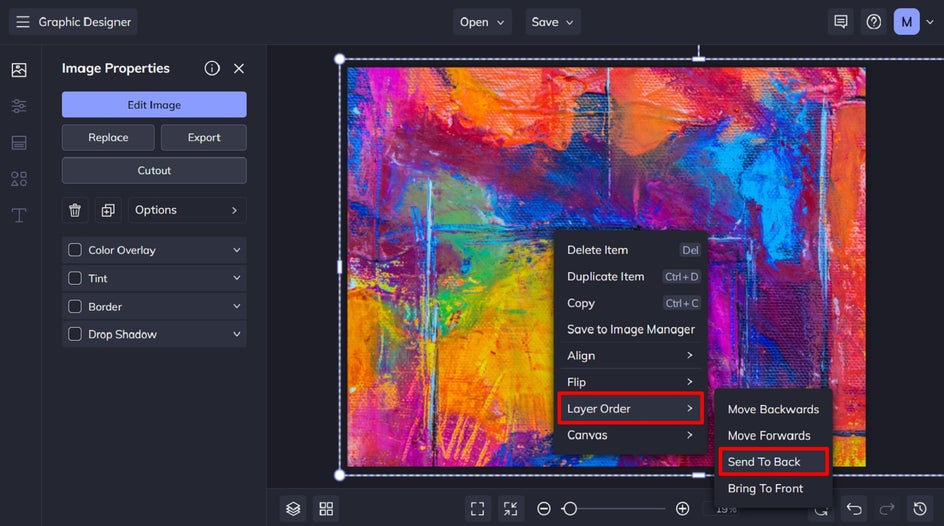Open the layers panel icon
This screenshot has width=944, height=526.
point(293,509)
